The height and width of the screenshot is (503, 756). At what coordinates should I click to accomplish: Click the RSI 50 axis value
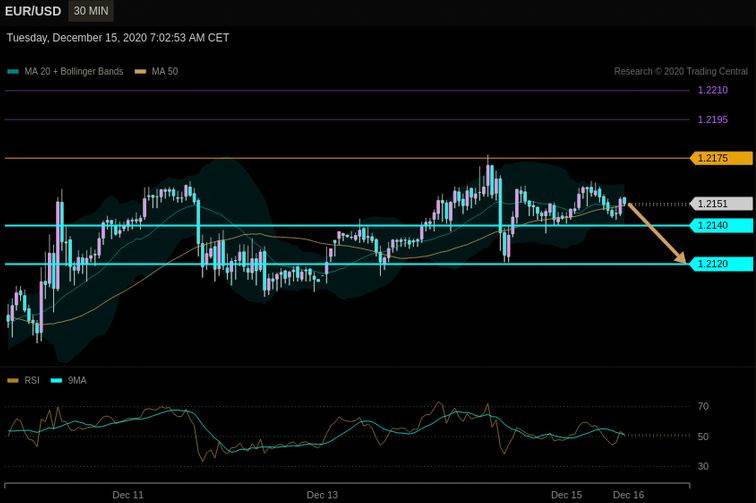[x=703, y=436]
